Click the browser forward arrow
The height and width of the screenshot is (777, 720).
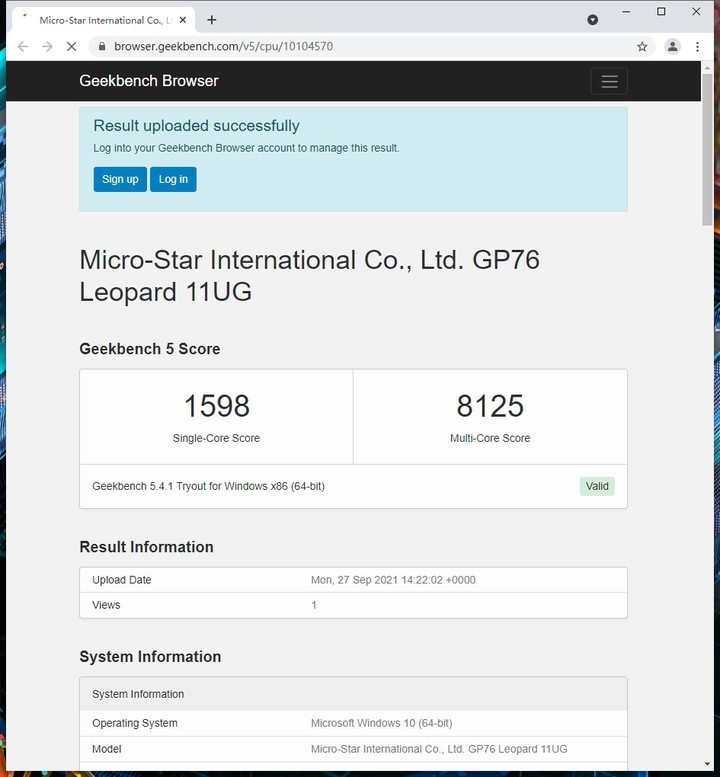click(47, 46)
